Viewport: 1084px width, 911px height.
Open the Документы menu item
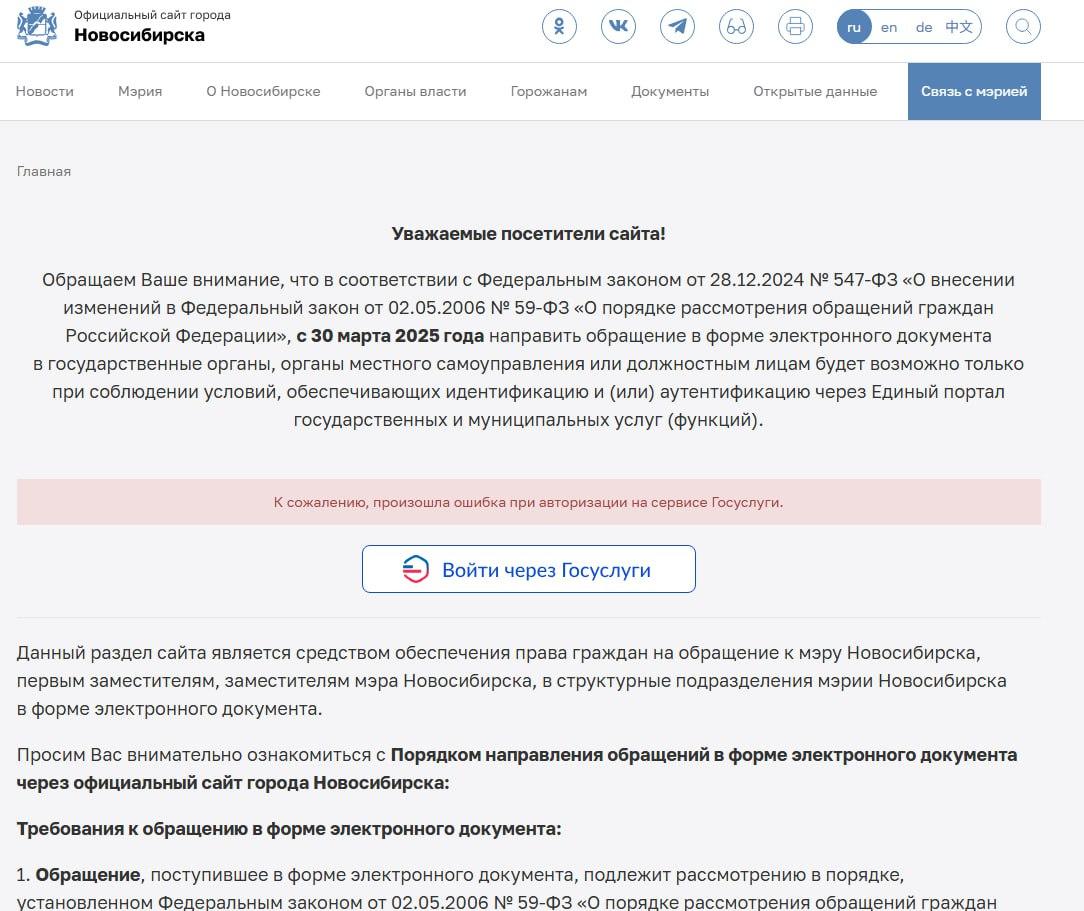(x=670, y=91)
